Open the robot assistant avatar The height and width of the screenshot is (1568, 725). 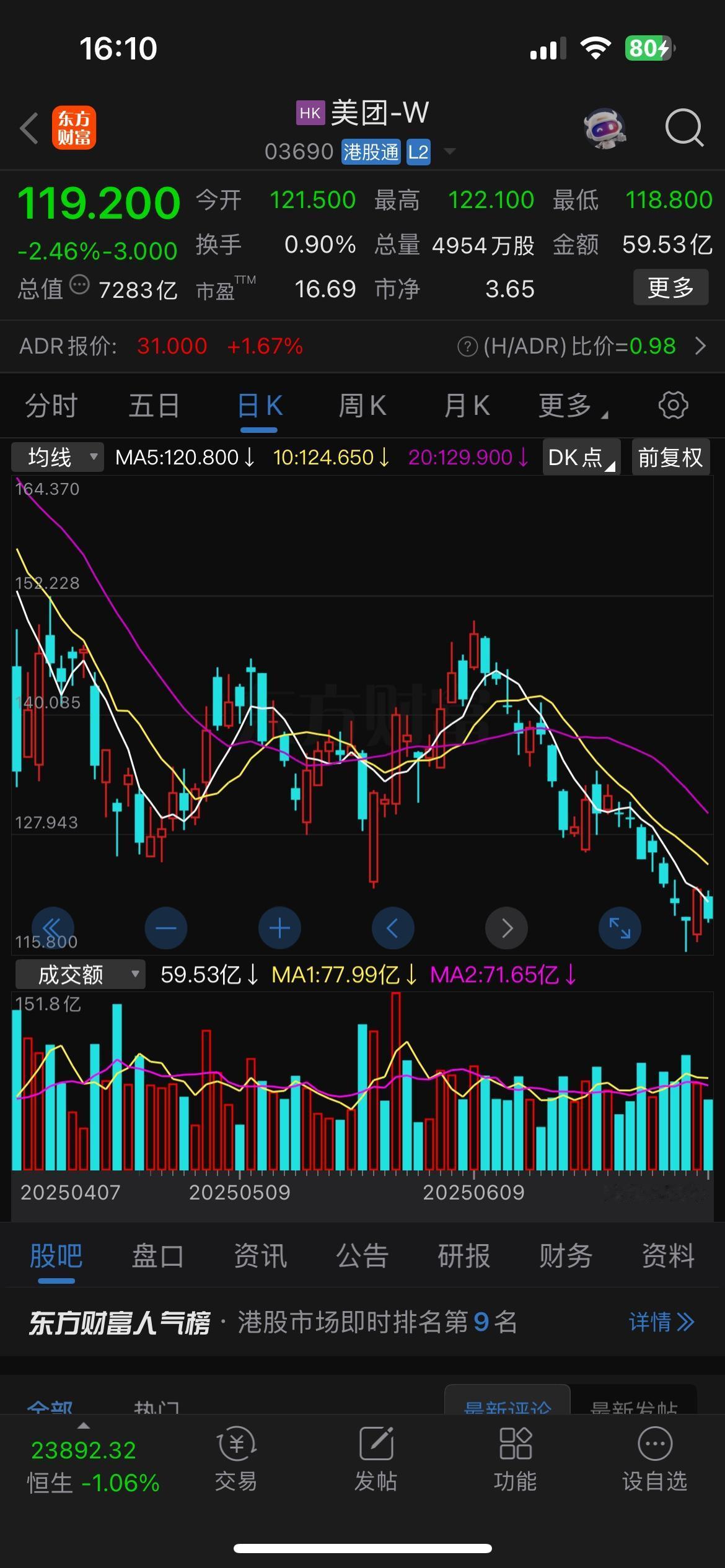(605, 128)
